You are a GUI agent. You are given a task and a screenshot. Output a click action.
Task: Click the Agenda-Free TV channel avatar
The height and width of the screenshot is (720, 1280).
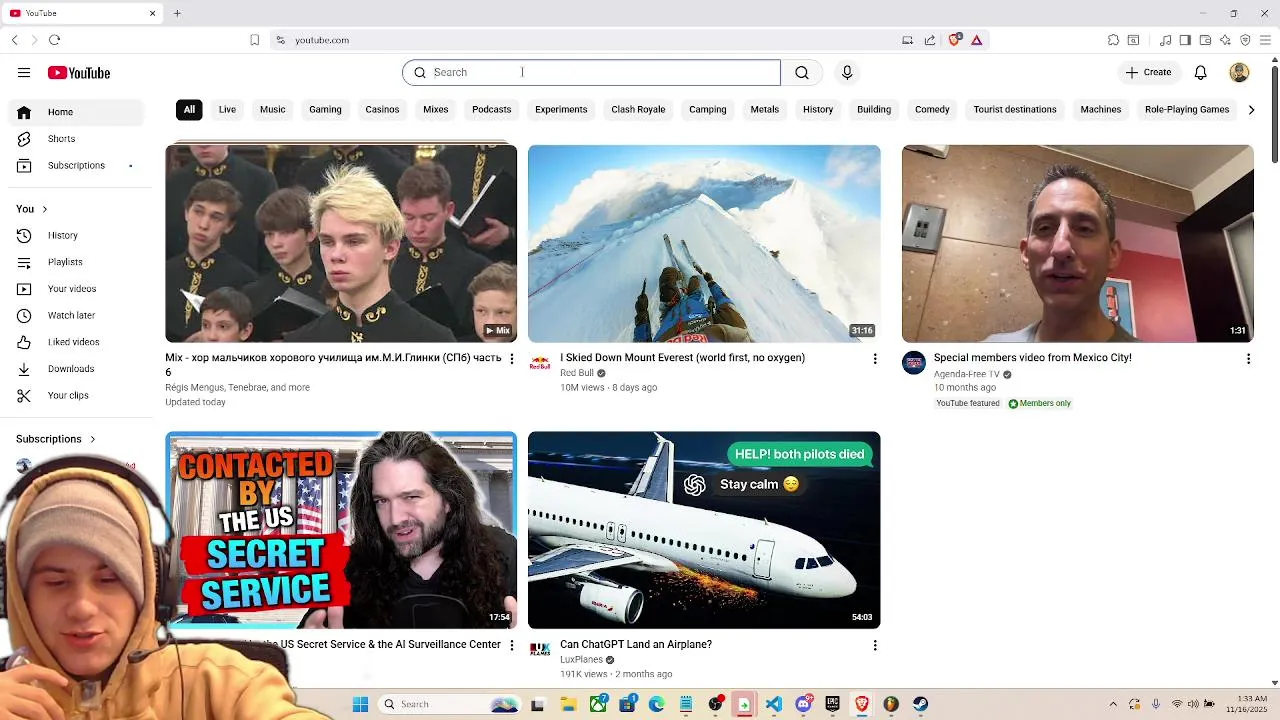[914, 363]
